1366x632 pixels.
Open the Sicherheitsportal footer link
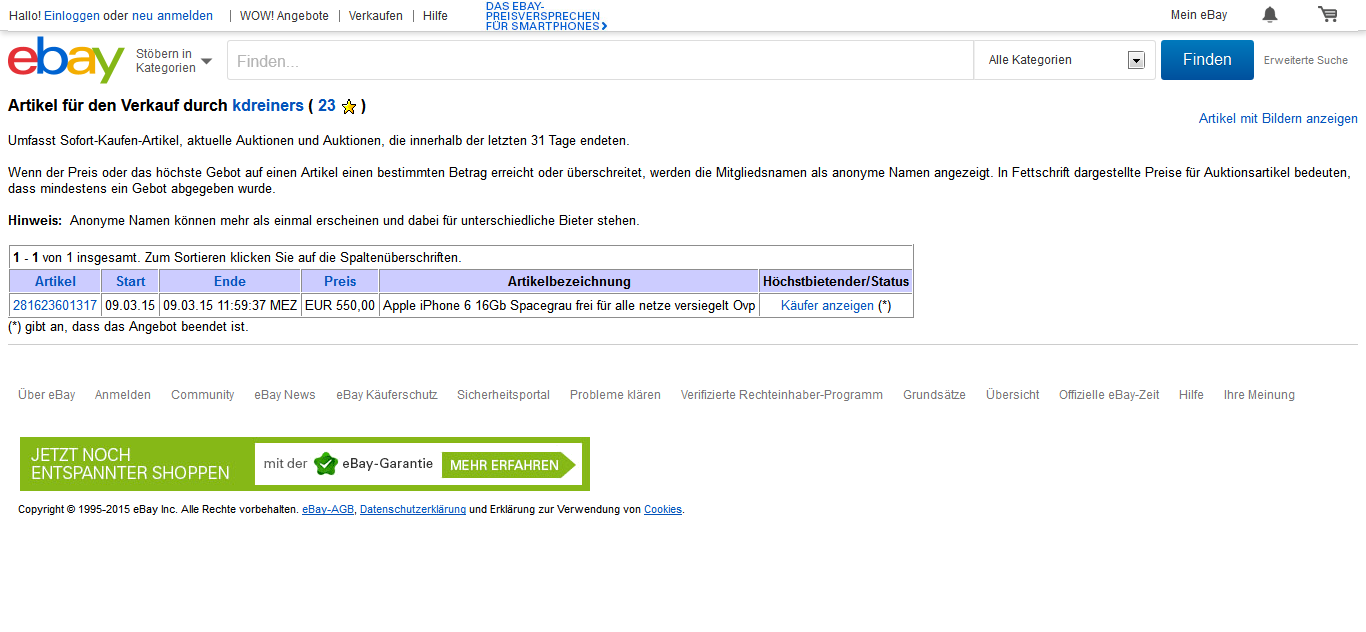tap(504, 395)
